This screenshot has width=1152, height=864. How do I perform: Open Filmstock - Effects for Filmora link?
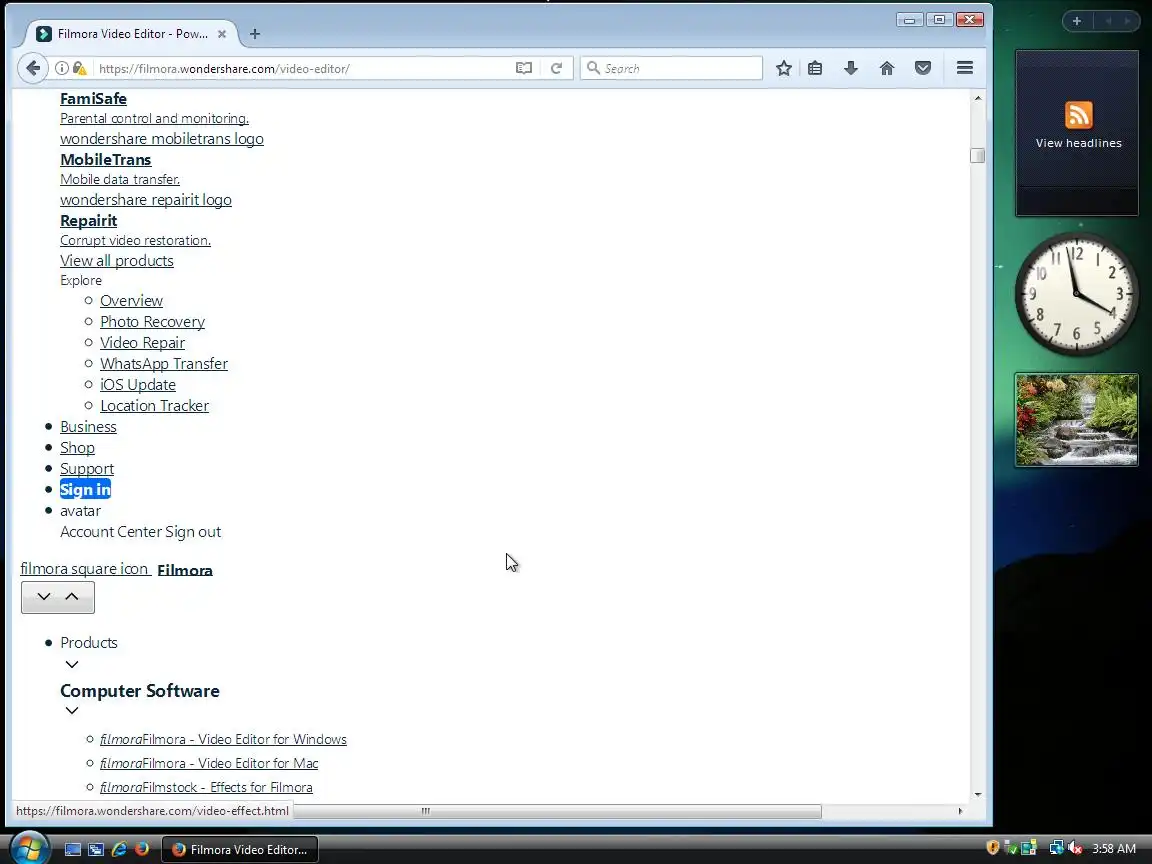pos(206,787)
